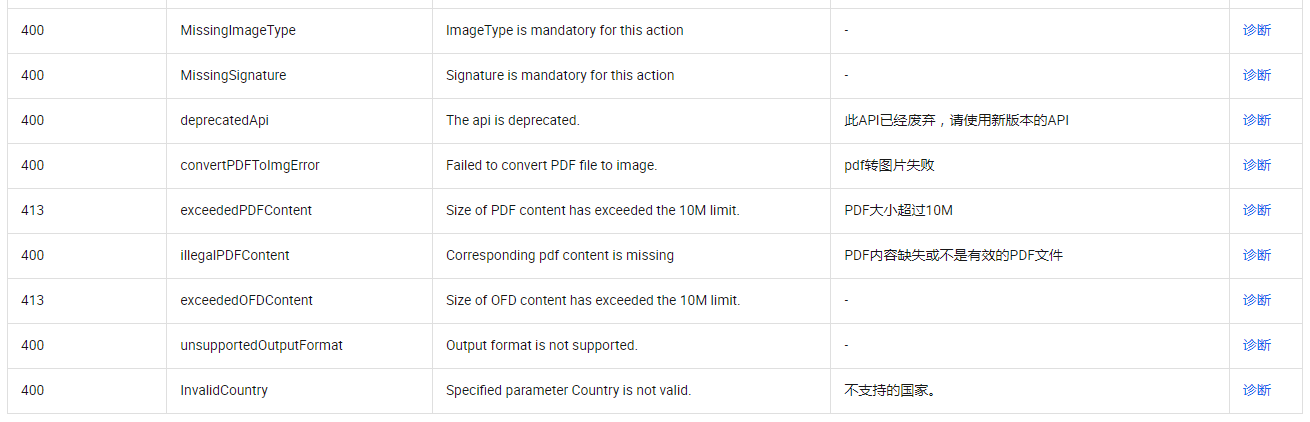
Task: Open 诊断 link for InvalidCountry row
Action: (x=1256, y=390)
